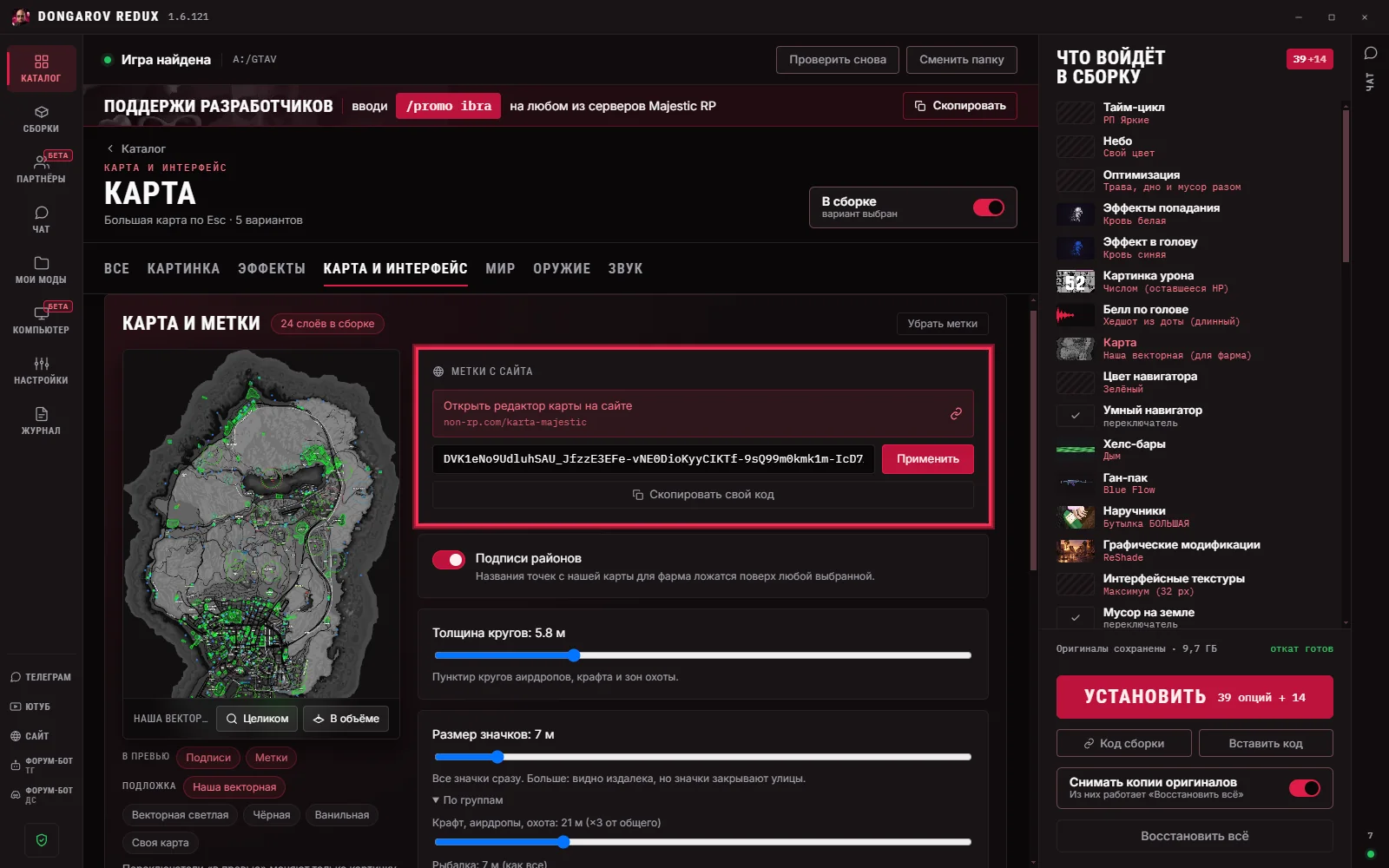The image size is (1389, 868).
Task: Open the Форум-бот ТГ link
Action: pyautogui.click(x=41, y=765)
